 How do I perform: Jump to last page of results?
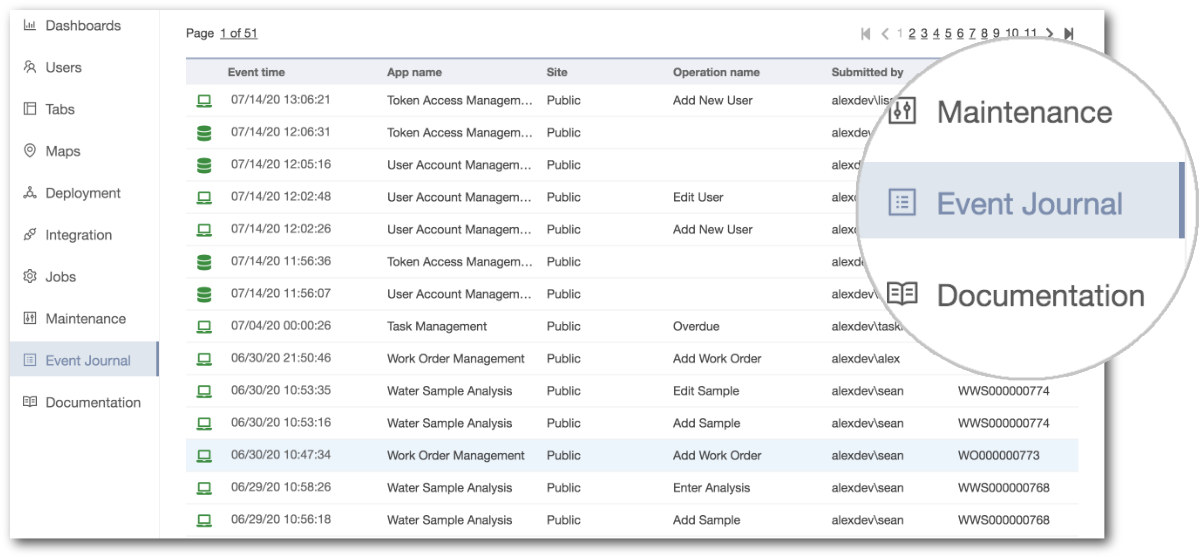point(1068,34)
